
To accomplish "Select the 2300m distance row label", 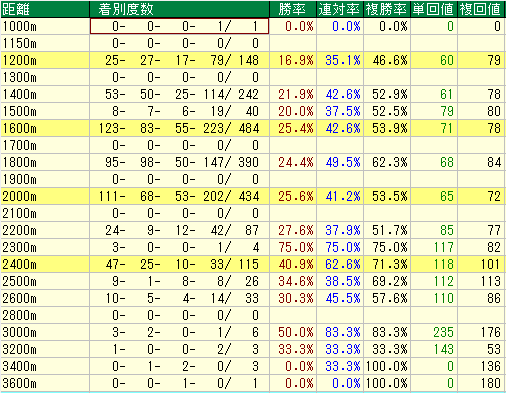I will pos(19,247).
